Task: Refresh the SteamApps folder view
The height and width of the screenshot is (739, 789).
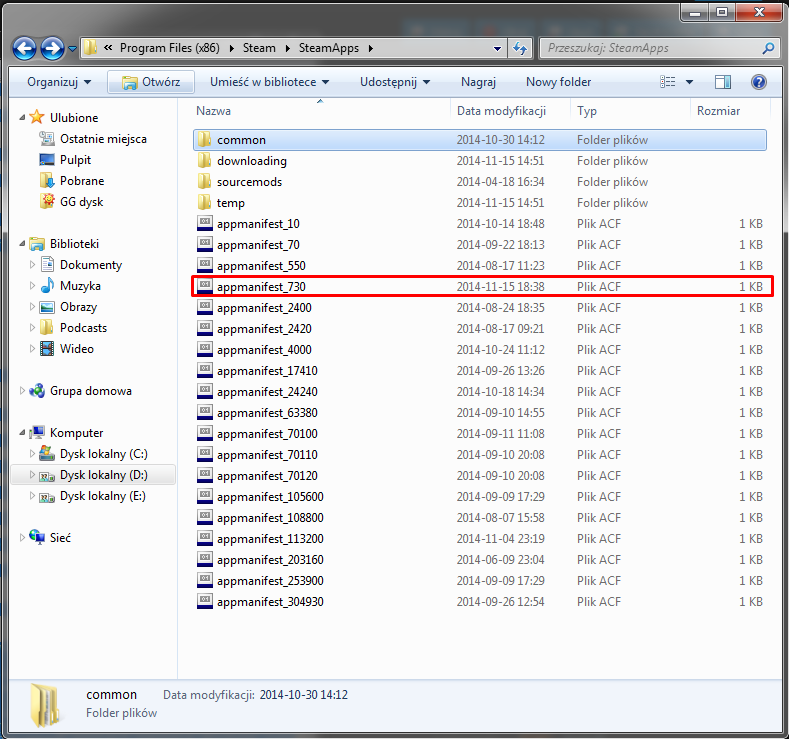Action: 520,48
